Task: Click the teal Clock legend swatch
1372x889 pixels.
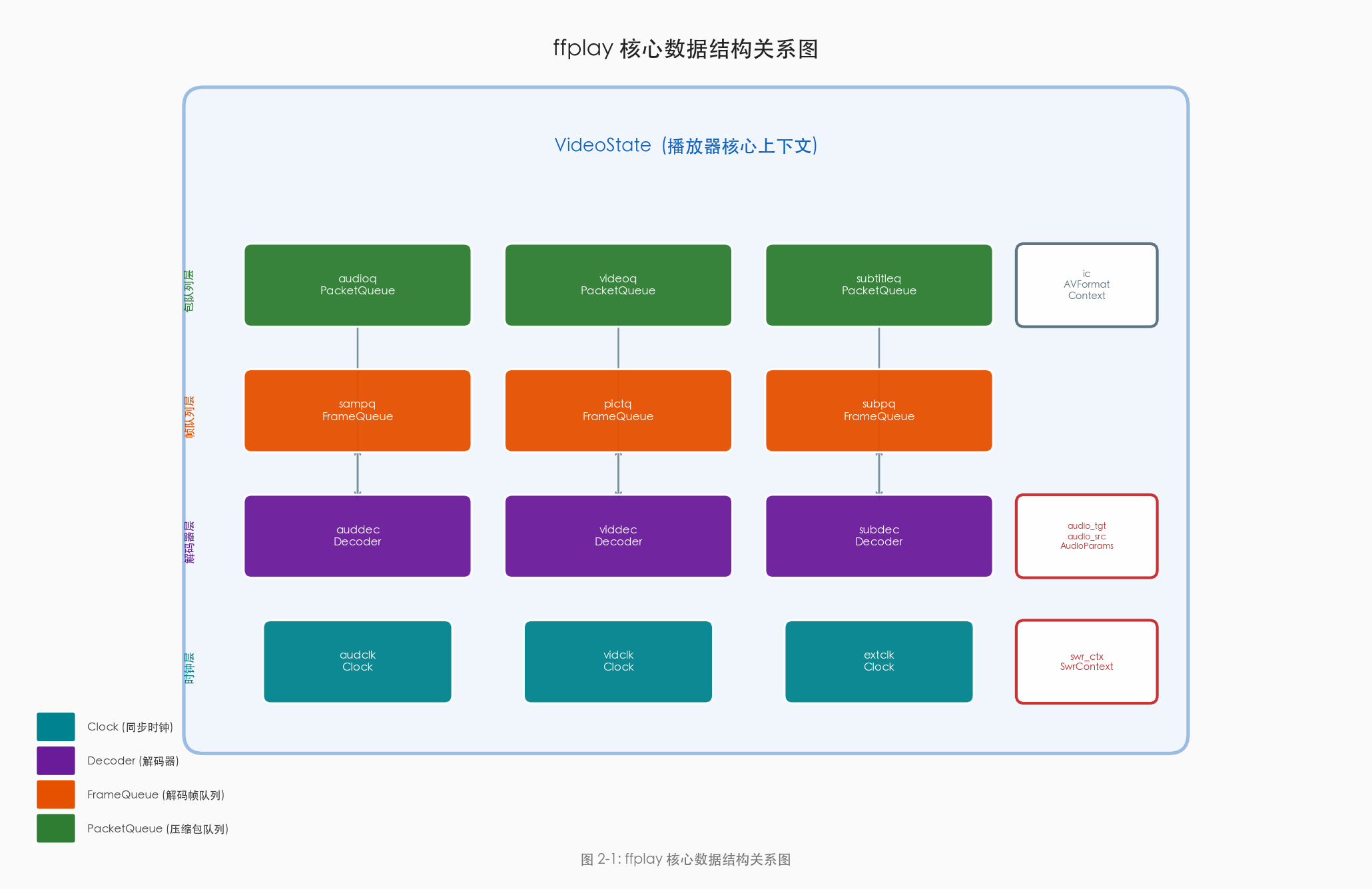Action: click(x=56, y=727)
